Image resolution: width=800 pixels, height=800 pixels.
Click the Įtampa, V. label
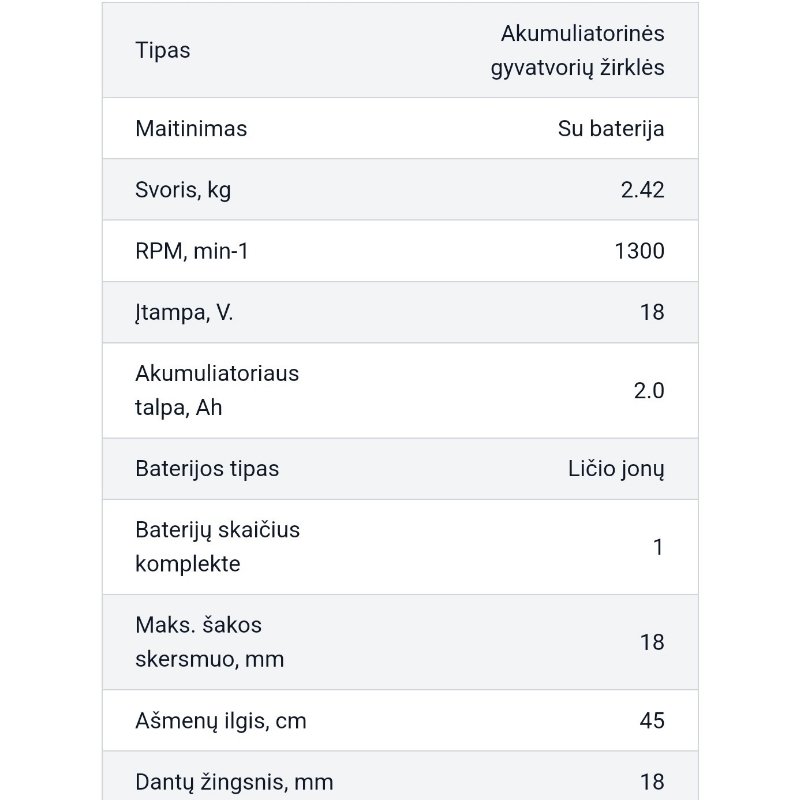click(x=184, y=312)
